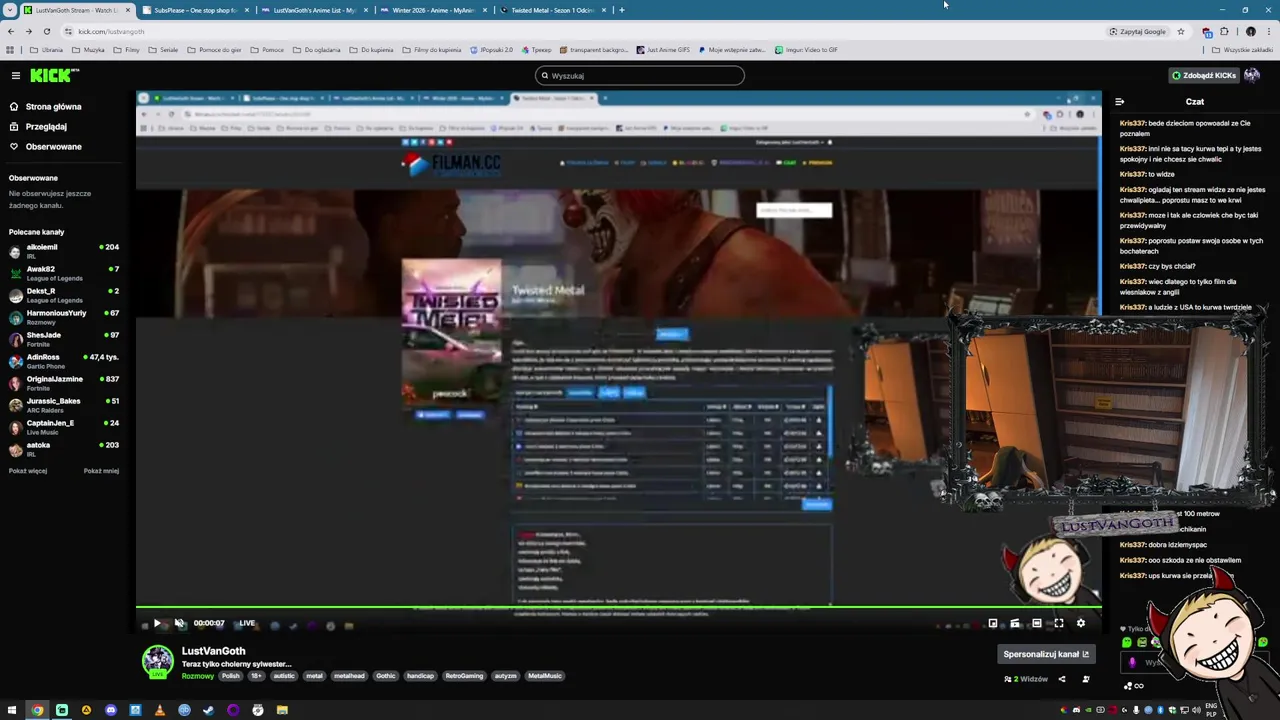Image resolution: width=1280 pixels, height=720 pixels.
Task: Open recommended channel OriginalJazmine
Action: 64,382
